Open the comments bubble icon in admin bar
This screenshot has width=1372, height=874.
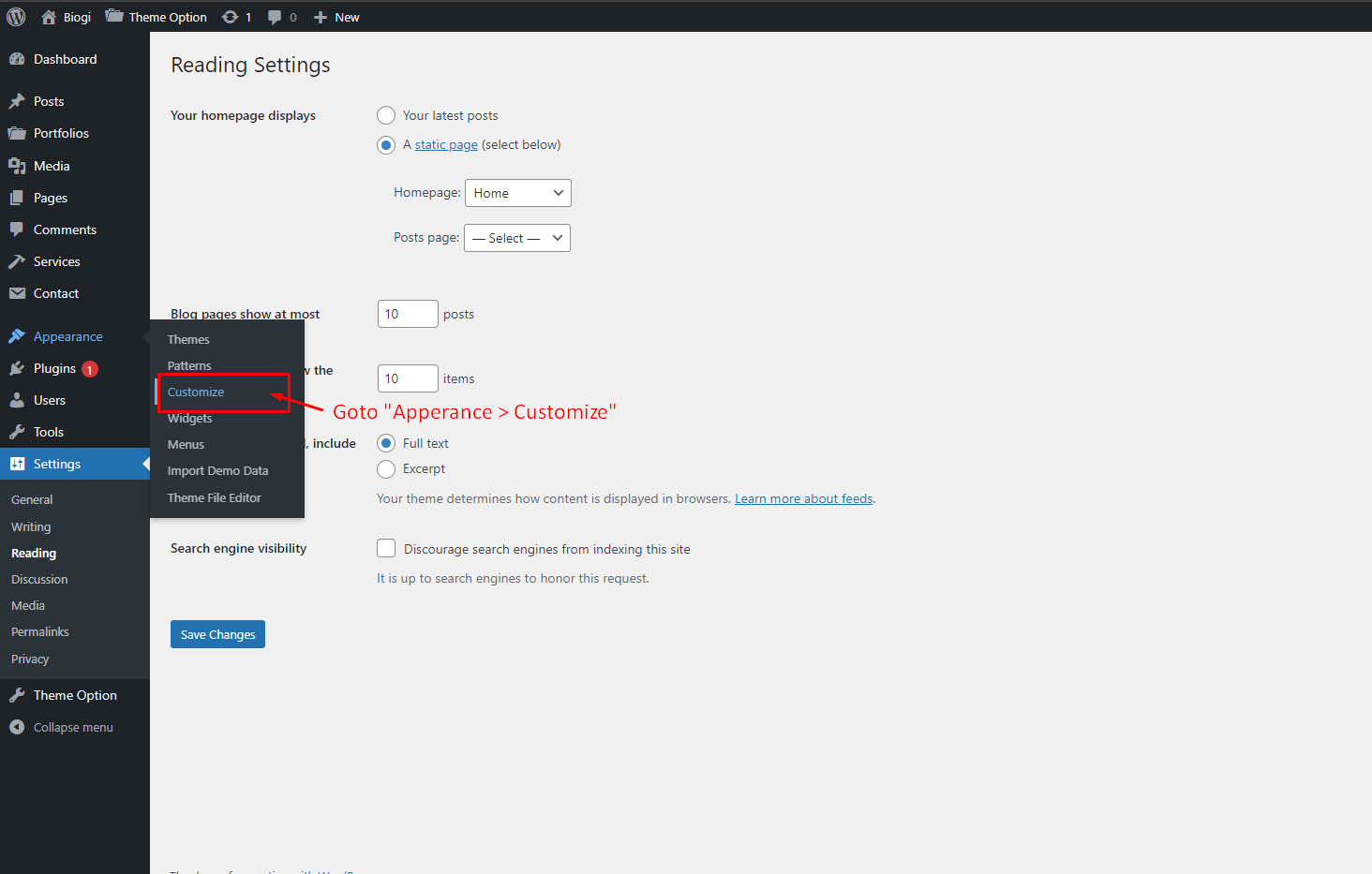point(275,17)
